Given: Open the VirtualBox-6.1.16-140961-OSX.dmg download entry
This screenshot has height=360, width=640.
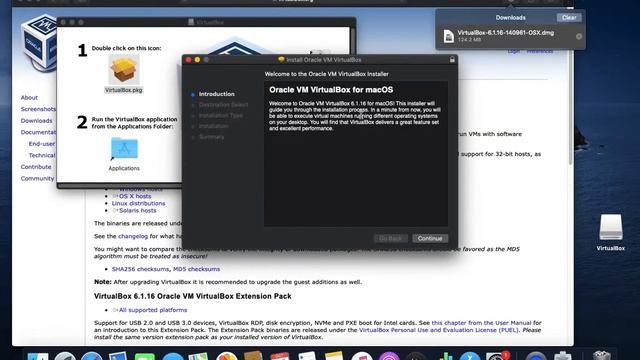Looking at the screenshot, I should click(510, 36).
